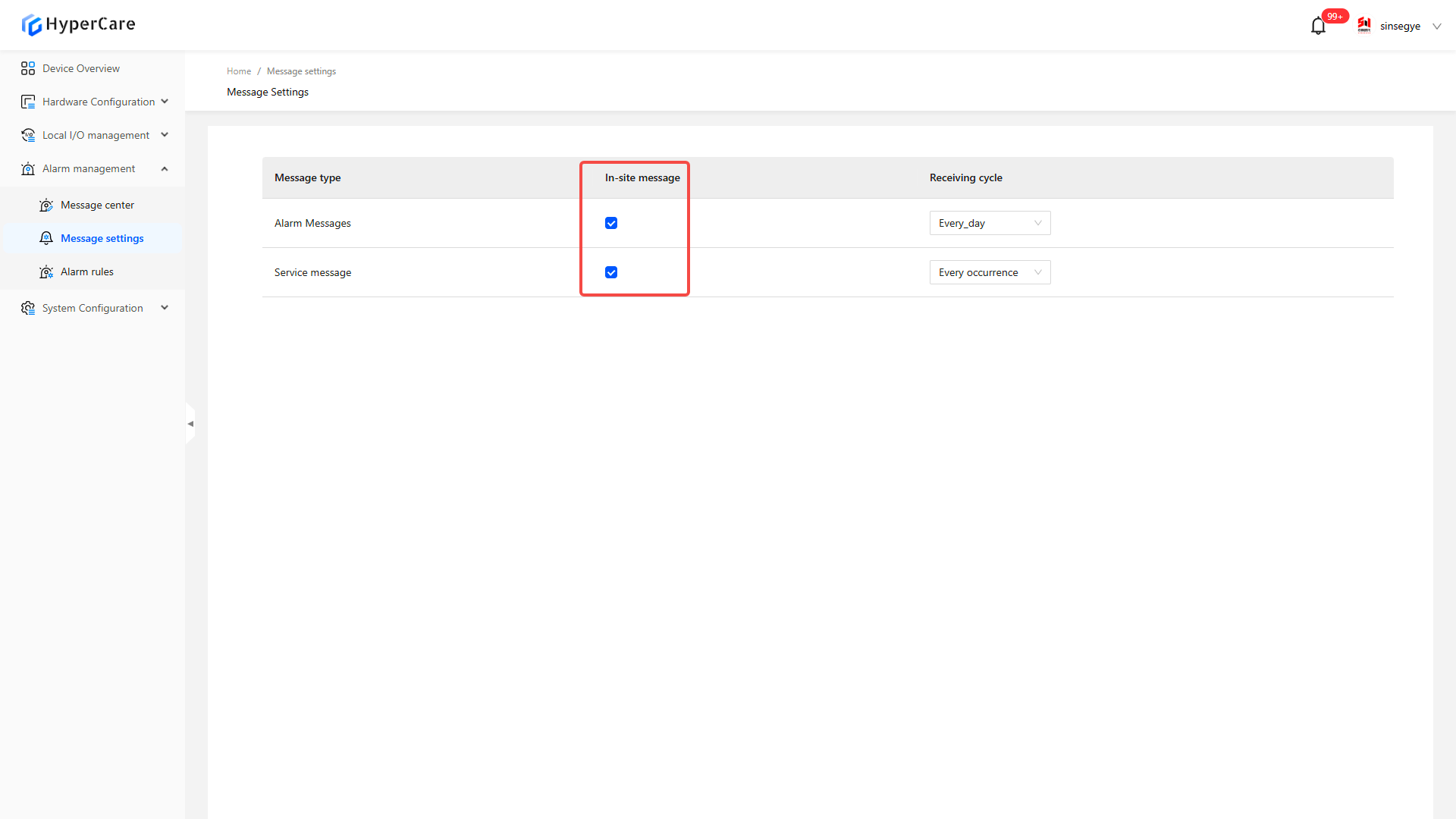Click the sinsegye username label

coord(1400,27)
